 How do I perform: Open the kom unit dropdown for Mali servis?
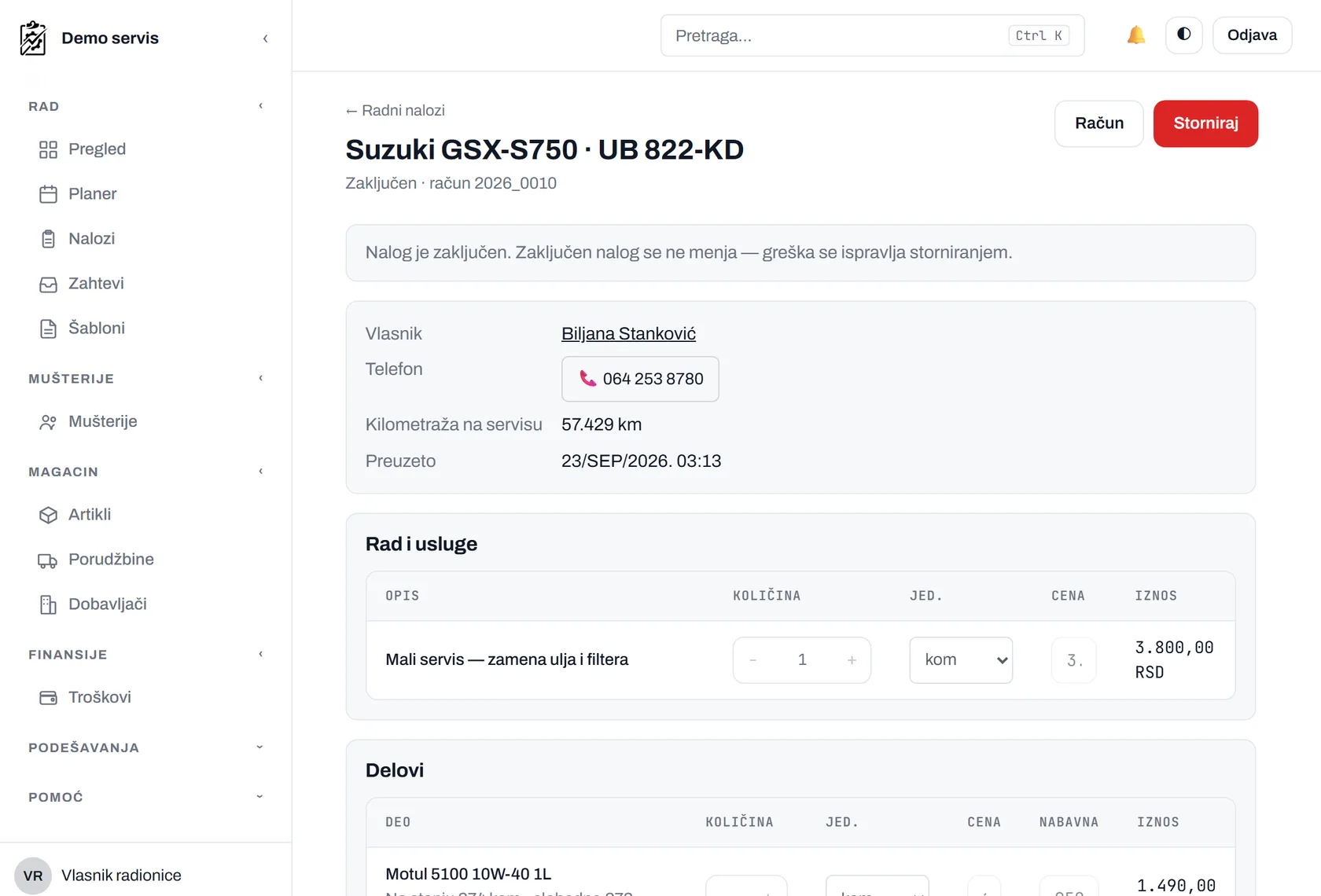961,660
